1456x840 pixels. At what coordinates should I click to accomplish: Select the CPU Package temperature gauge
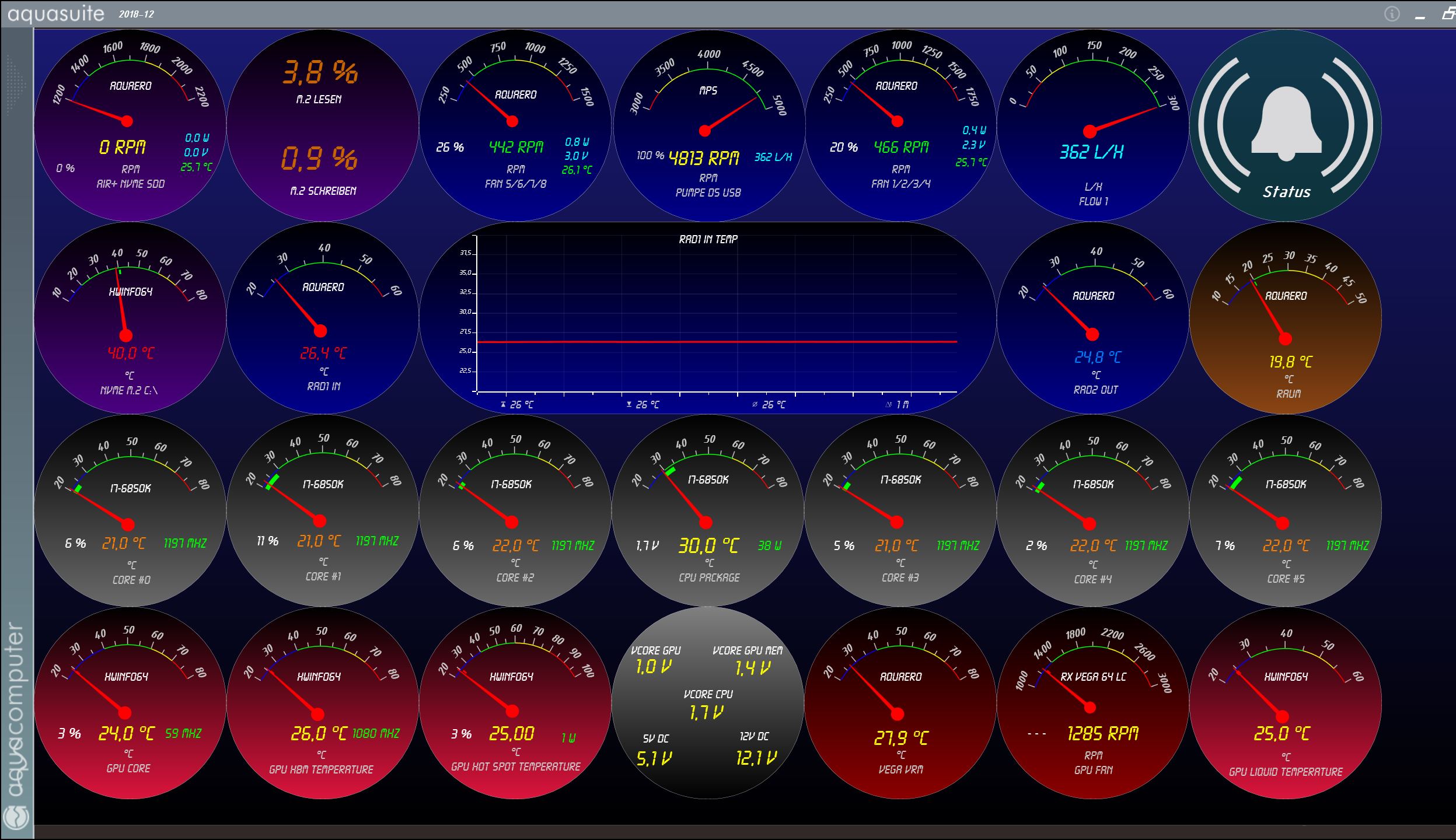pos(708,510)
